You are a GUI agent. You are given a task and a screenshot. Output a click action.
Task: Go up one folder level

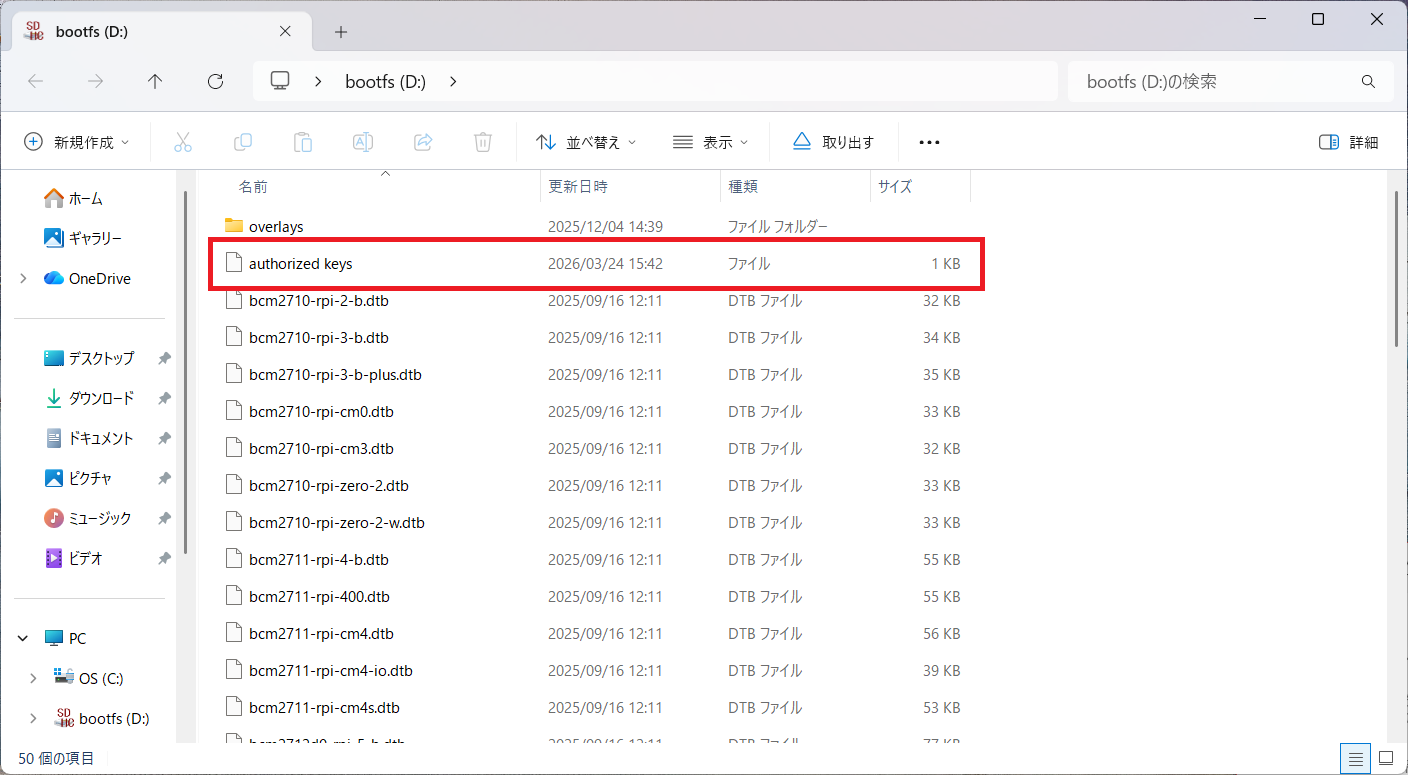click(155, 82)
